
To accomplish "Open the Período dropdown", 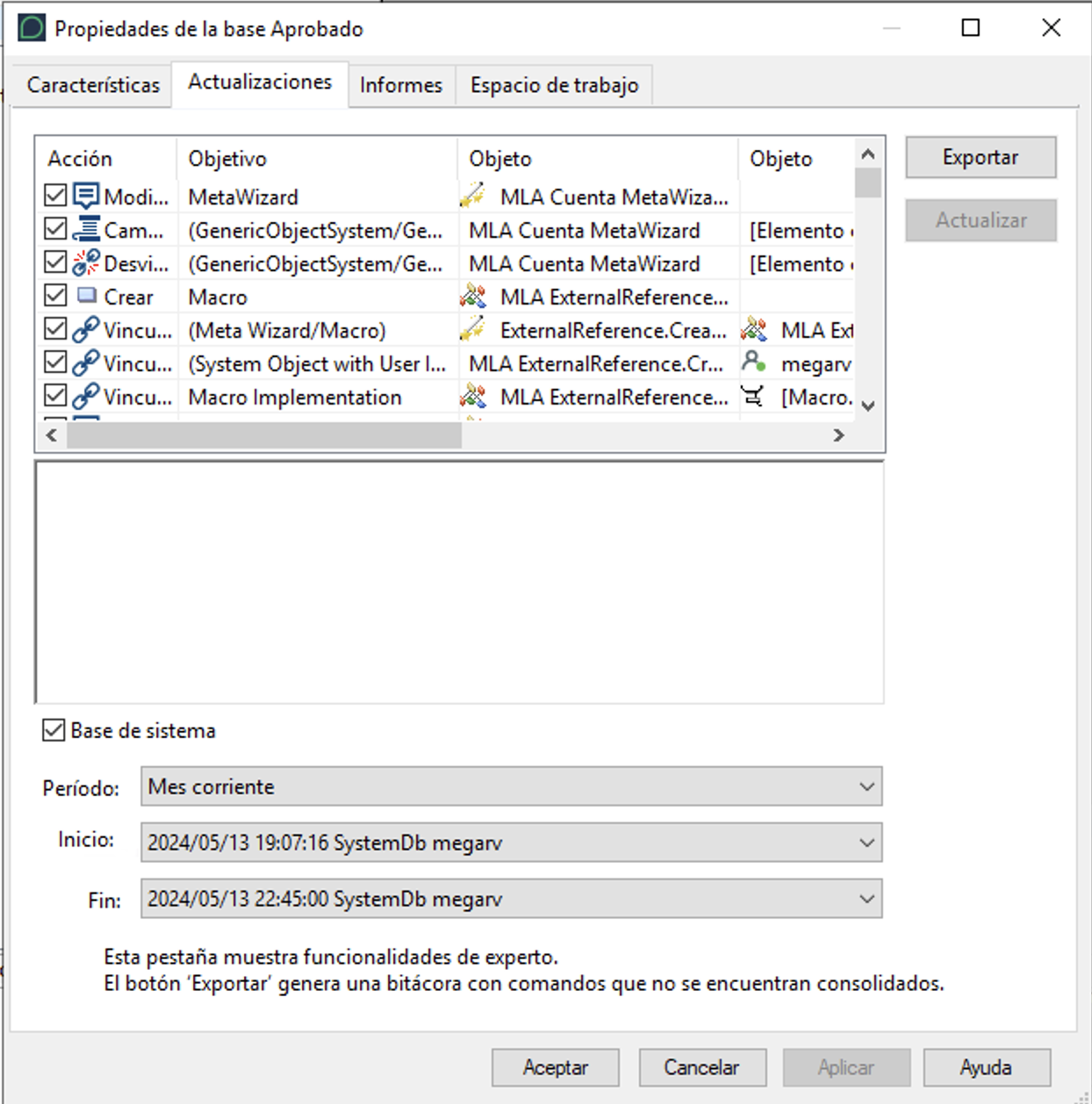I will tap(512, 786).
